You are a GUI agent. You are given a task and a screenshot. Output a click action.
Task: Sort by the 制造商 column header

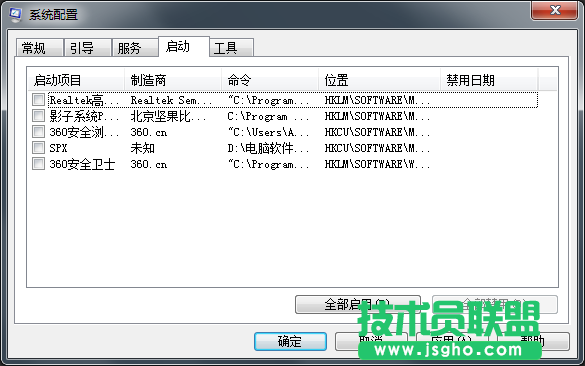[x=173, y=80]
